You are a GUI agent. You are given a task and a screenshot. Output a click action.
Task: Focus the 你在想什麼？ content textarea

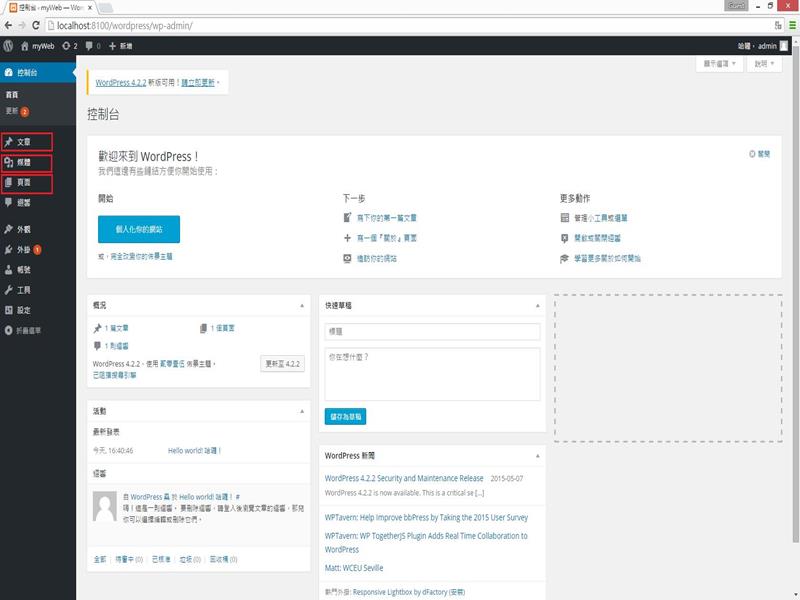[x=432, y=374]
